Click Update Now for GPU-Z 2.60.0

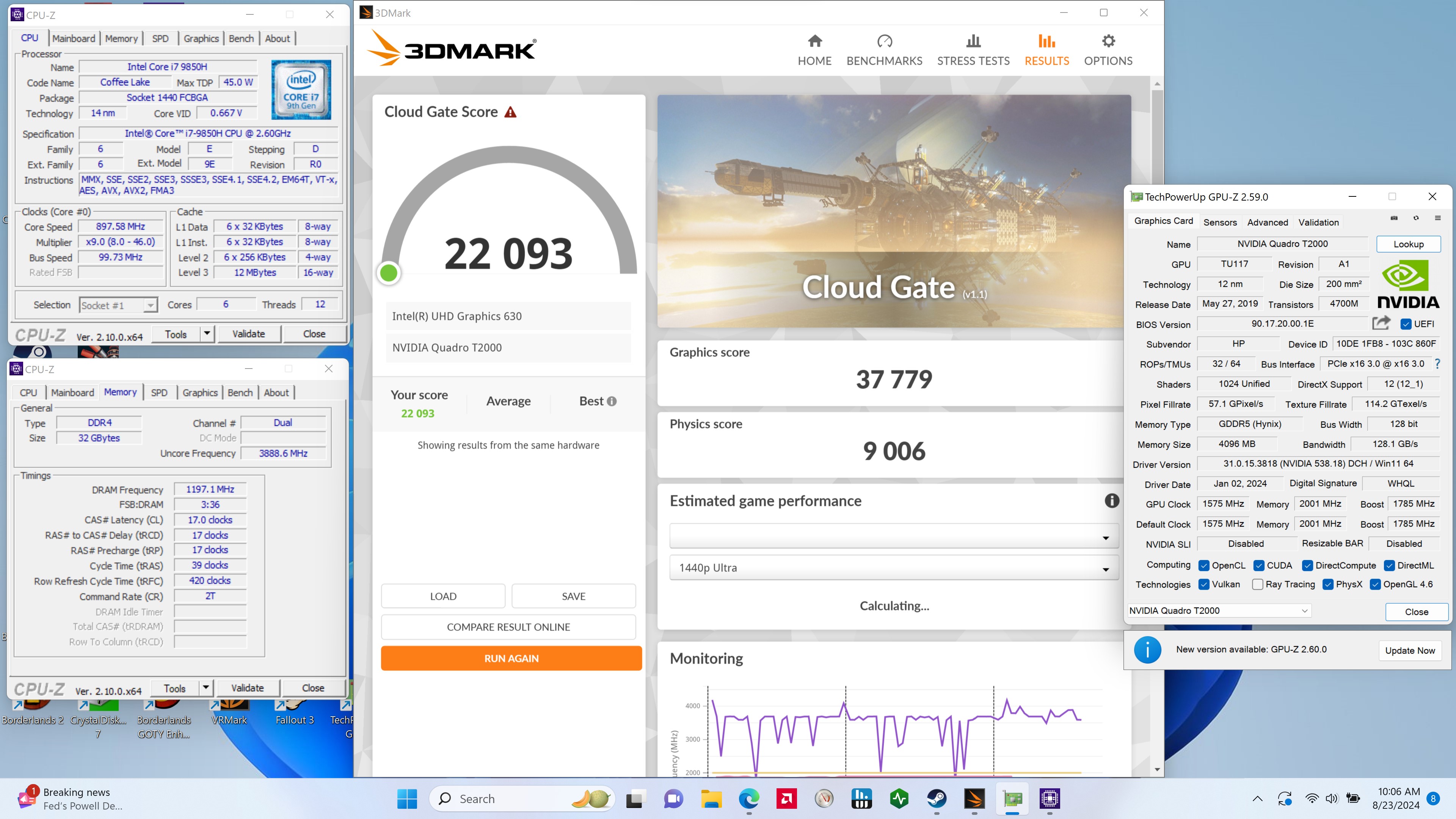(x=1410, y=650)
